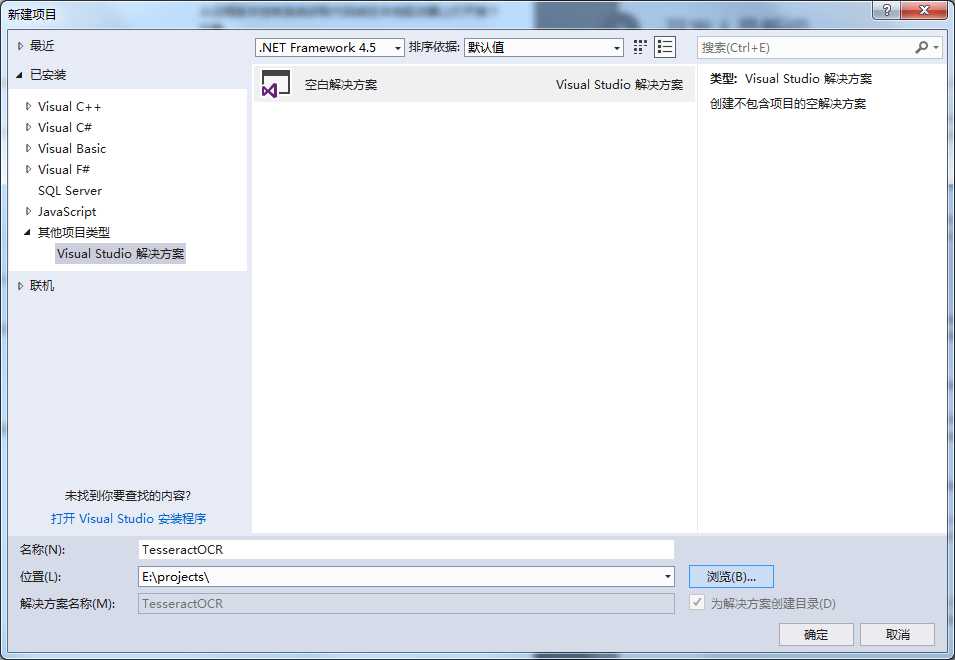This screenshot has width=955, height=660.
Task: Toggle 为解决方案创建目录 checkbox
Action: (697, 603)
